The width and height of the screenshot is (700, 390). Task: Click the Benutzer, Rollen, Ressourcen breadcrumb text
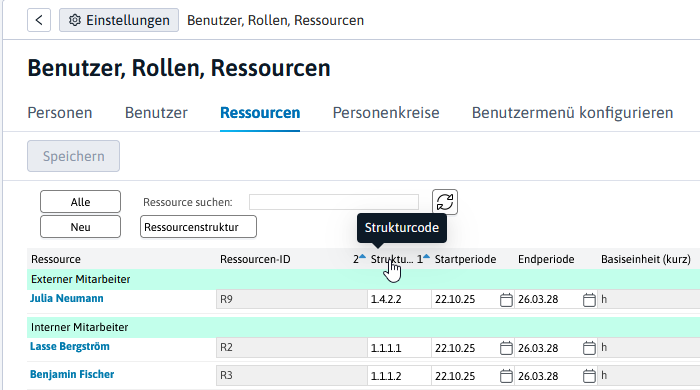pyautogui.click(x=275, y=20)
